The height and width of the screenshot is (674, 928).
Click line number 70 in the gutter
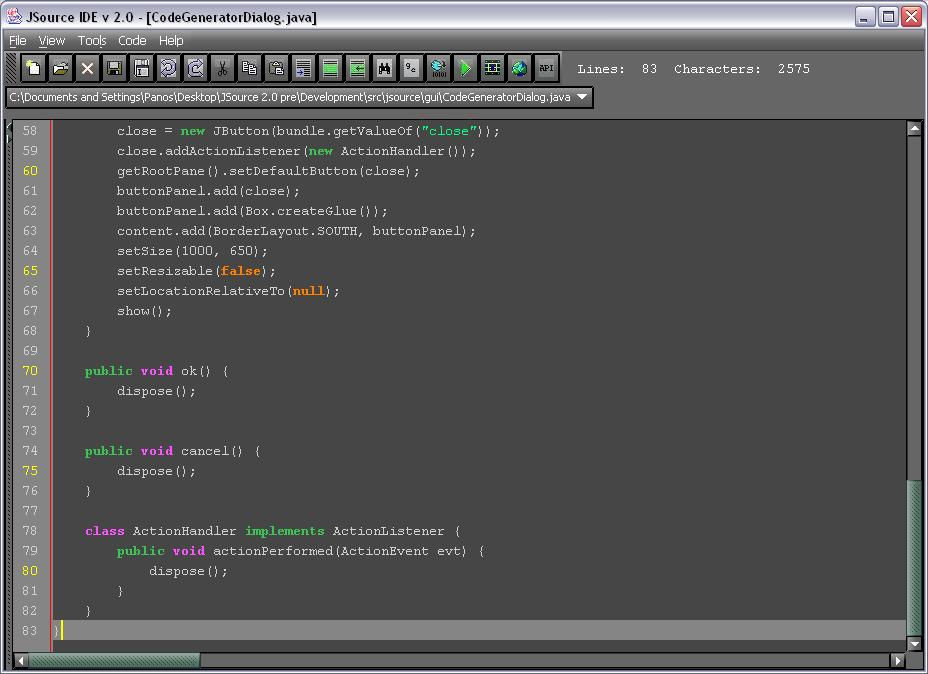30,370
